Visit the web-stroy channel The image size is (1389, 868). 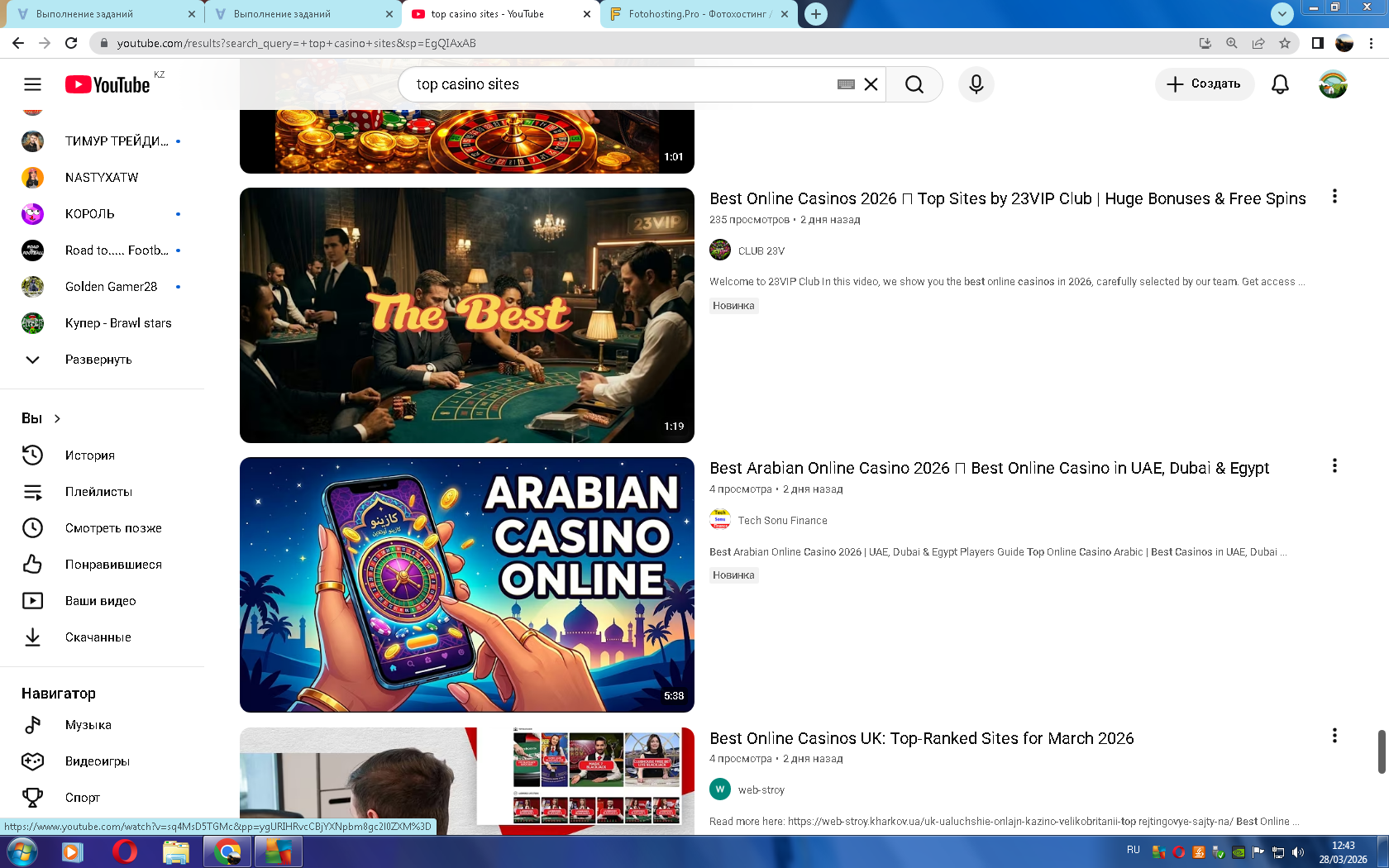pos(761,789)
